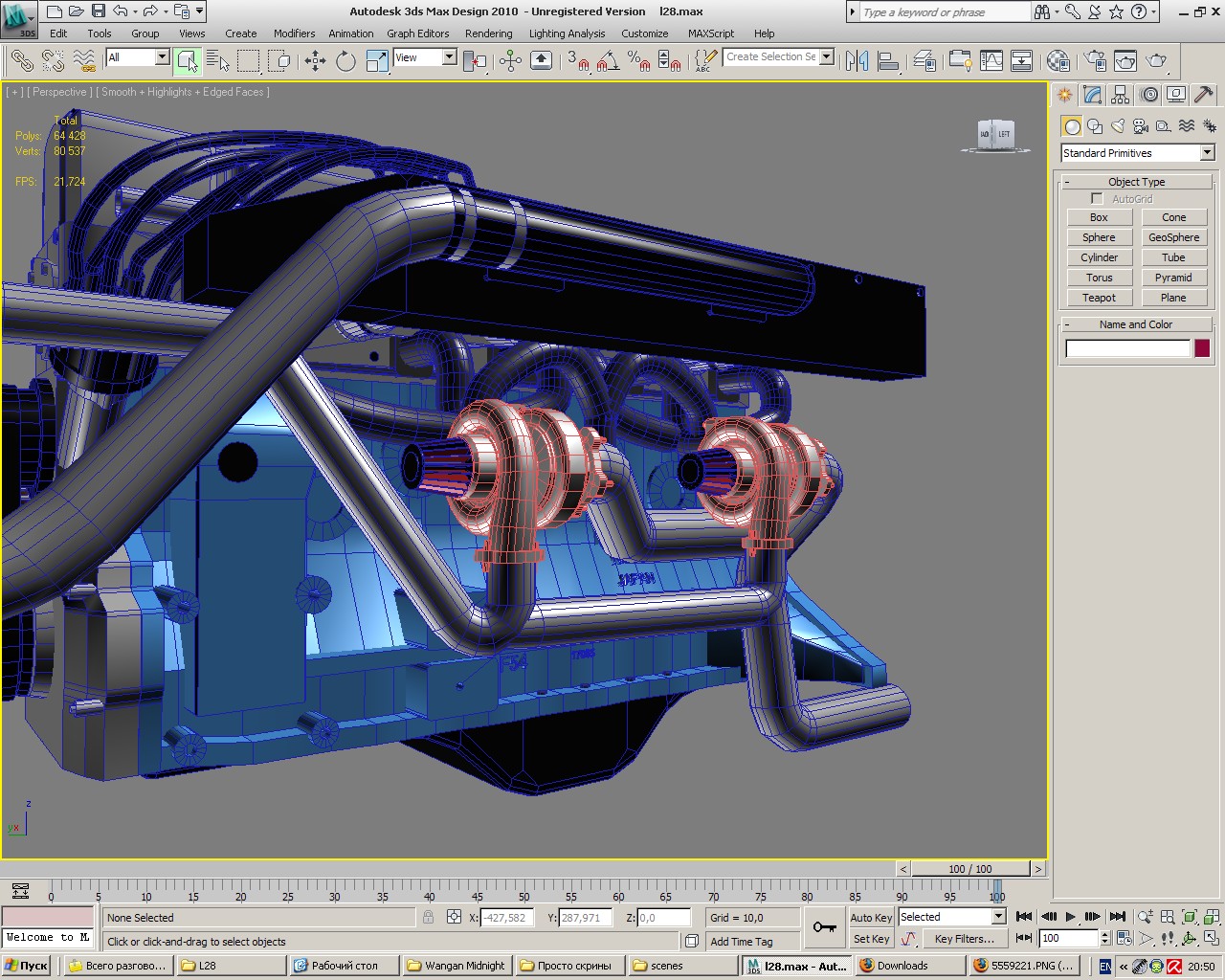This screenshot has width=1225, height=980.
Task: Toggle Auto Key animation mode
Action: pyautogui.click(x=870, y=917)
